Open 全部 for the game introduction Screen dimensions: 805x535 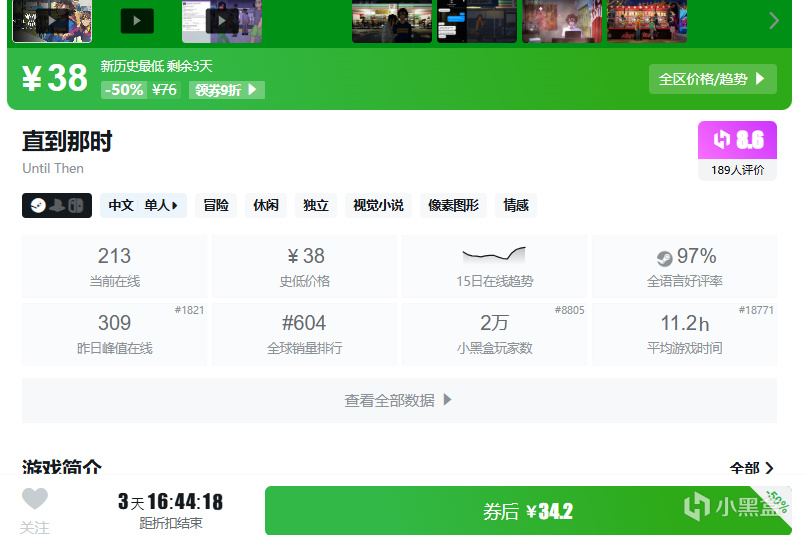[752, 468]
